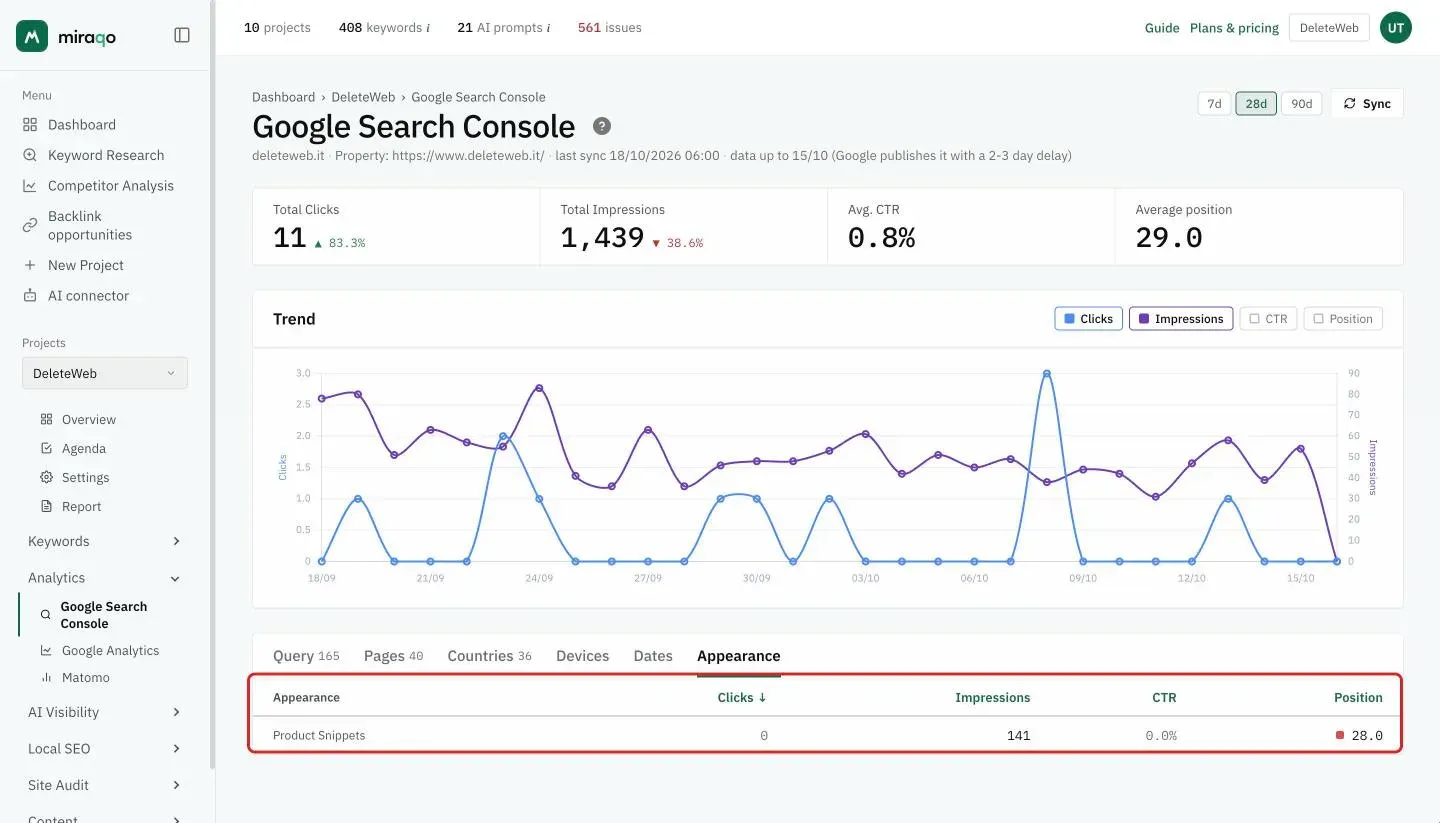
Task: Click the Keyword Research magnifier icon
Action: [x=30, y=155]
